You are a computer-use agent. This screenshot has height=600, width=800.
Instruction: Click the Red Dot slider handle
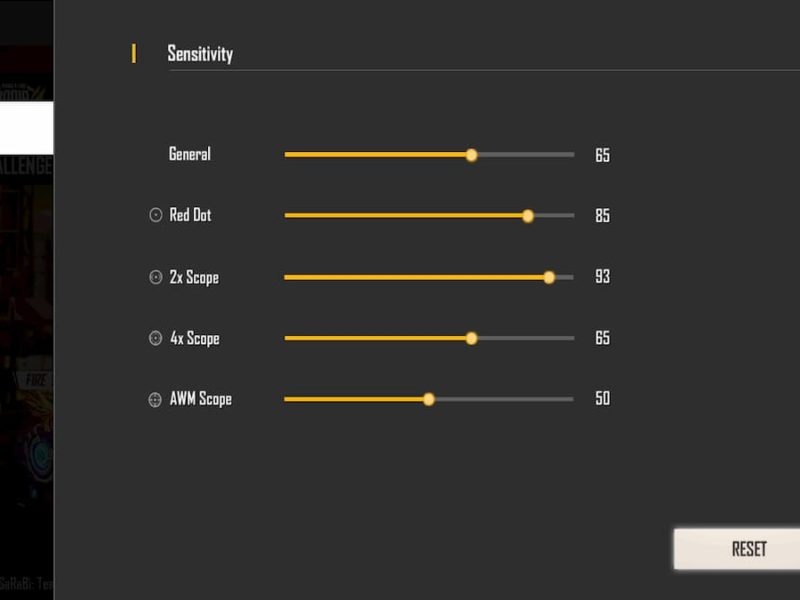[528, 215]
